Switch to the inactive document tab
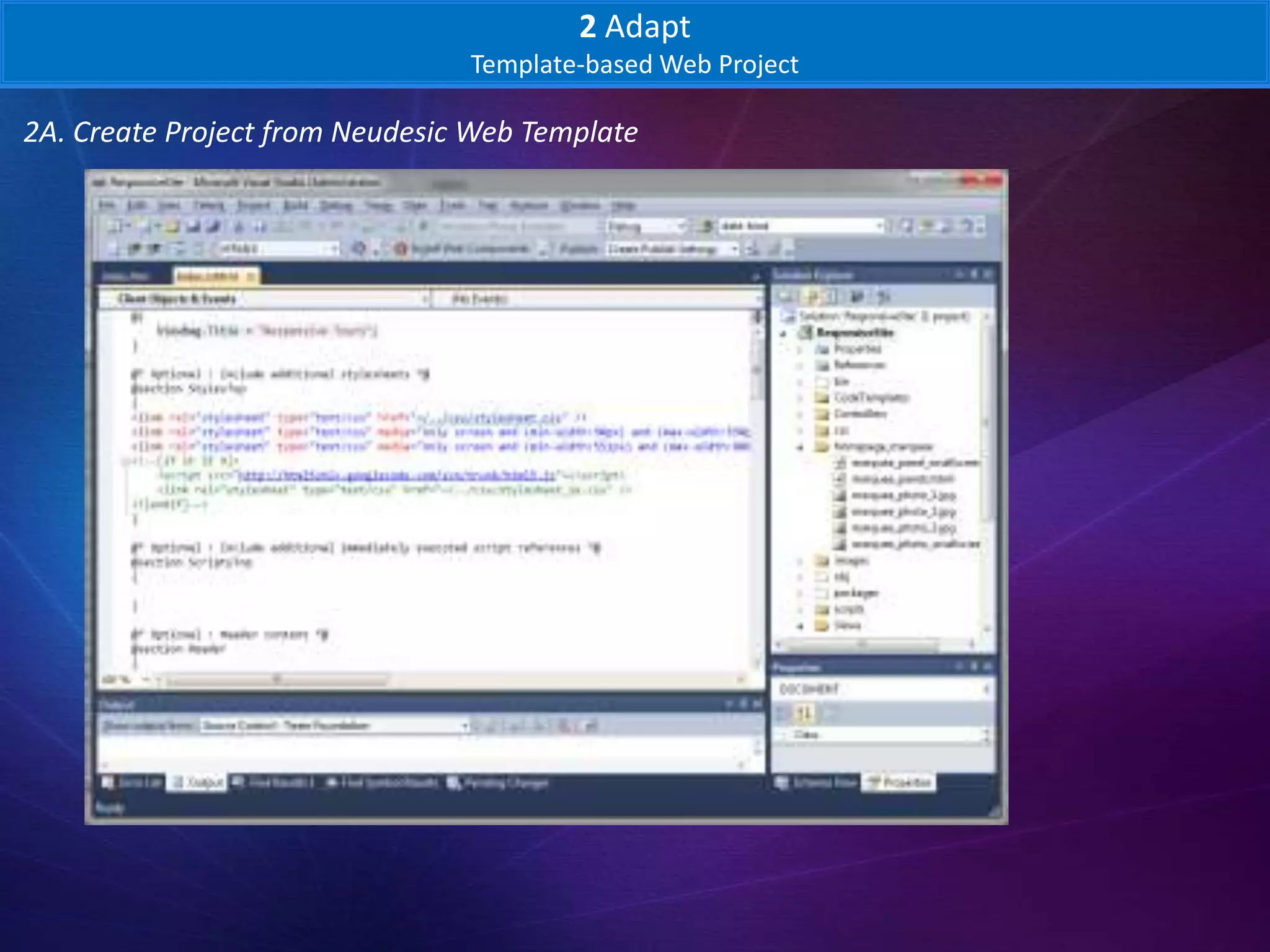This screenshot has height=952, width=1270. [x=126, y=276]
